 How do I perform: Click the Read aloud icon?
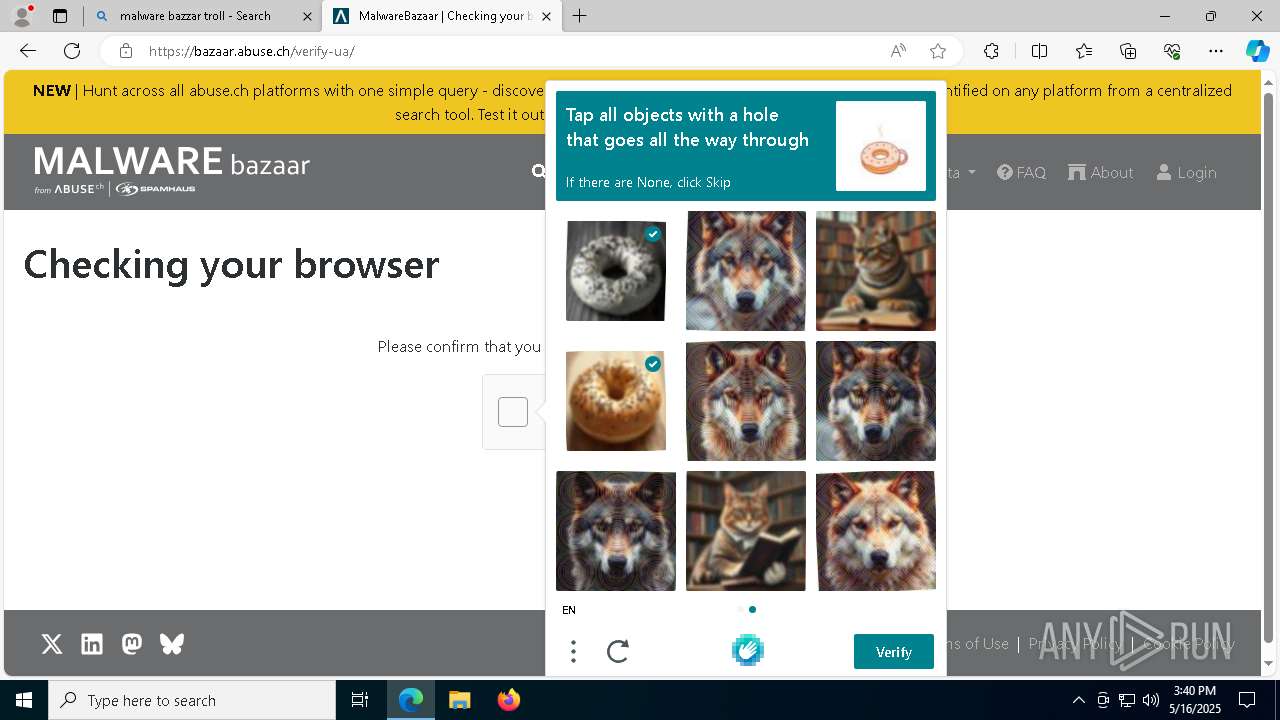898,51
